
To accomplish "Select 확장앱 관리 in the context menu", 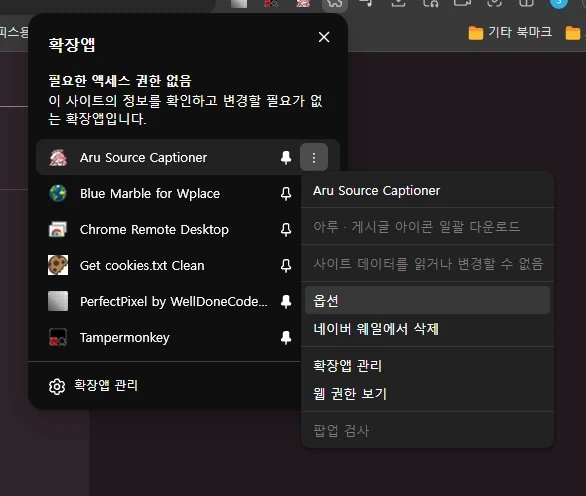I will tap(427, 365).
